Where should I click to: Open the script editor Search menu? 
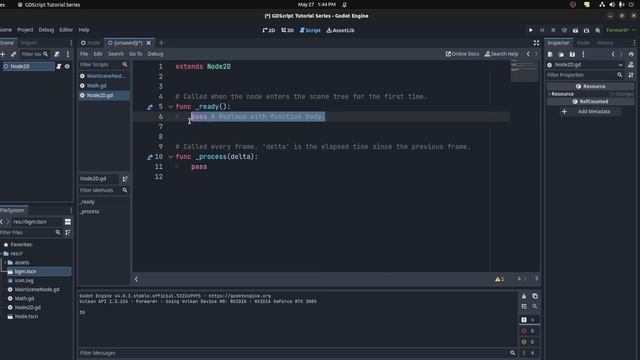tap(116, 54)
